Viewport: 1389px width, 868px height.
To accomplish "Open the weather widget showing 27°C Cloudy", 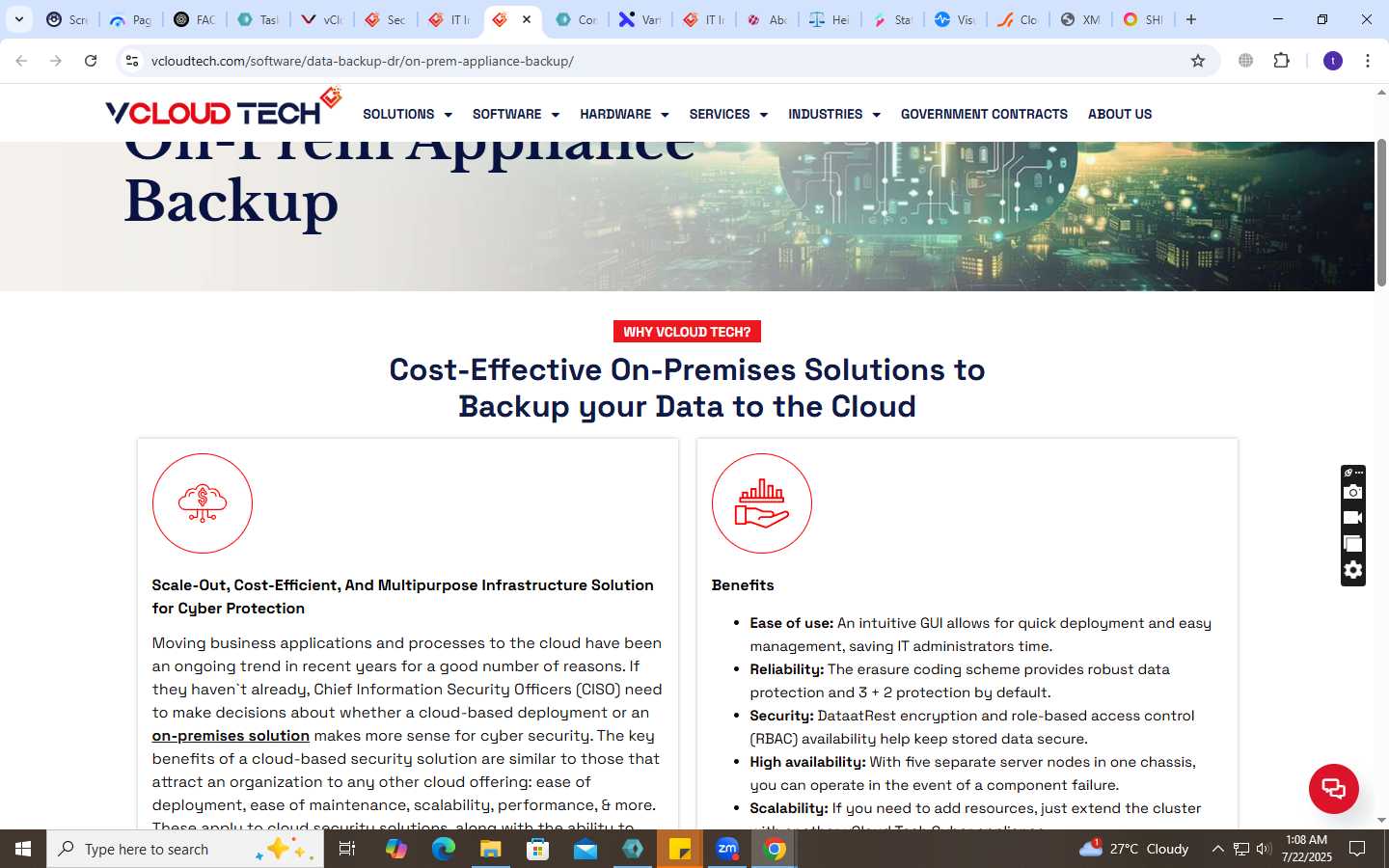I will coord(1134,849).
